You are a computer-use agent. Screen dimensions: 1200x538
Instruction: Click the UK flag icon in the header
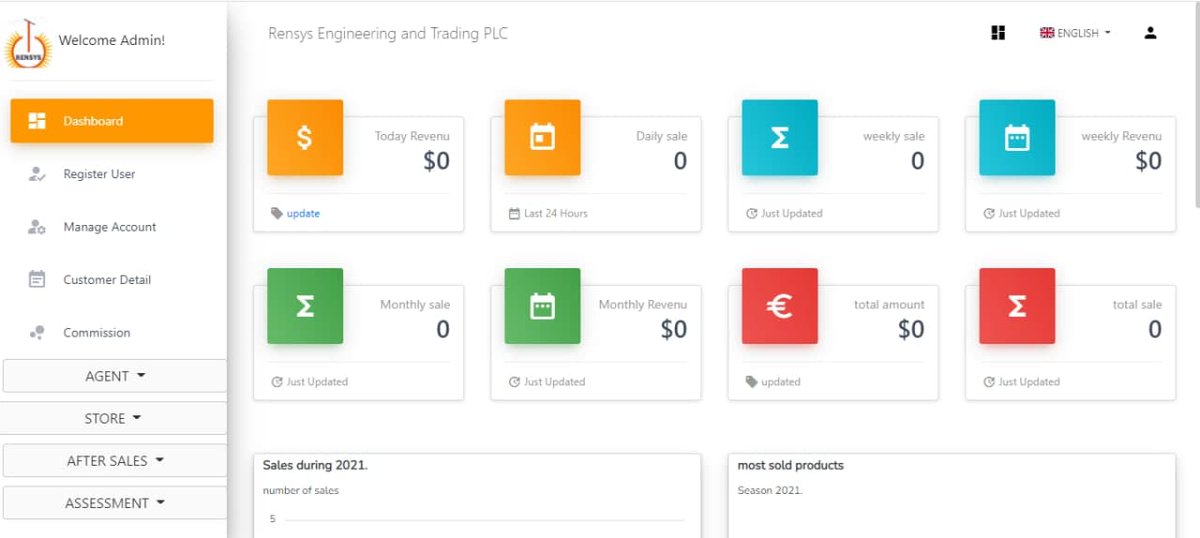[1047, 33]
